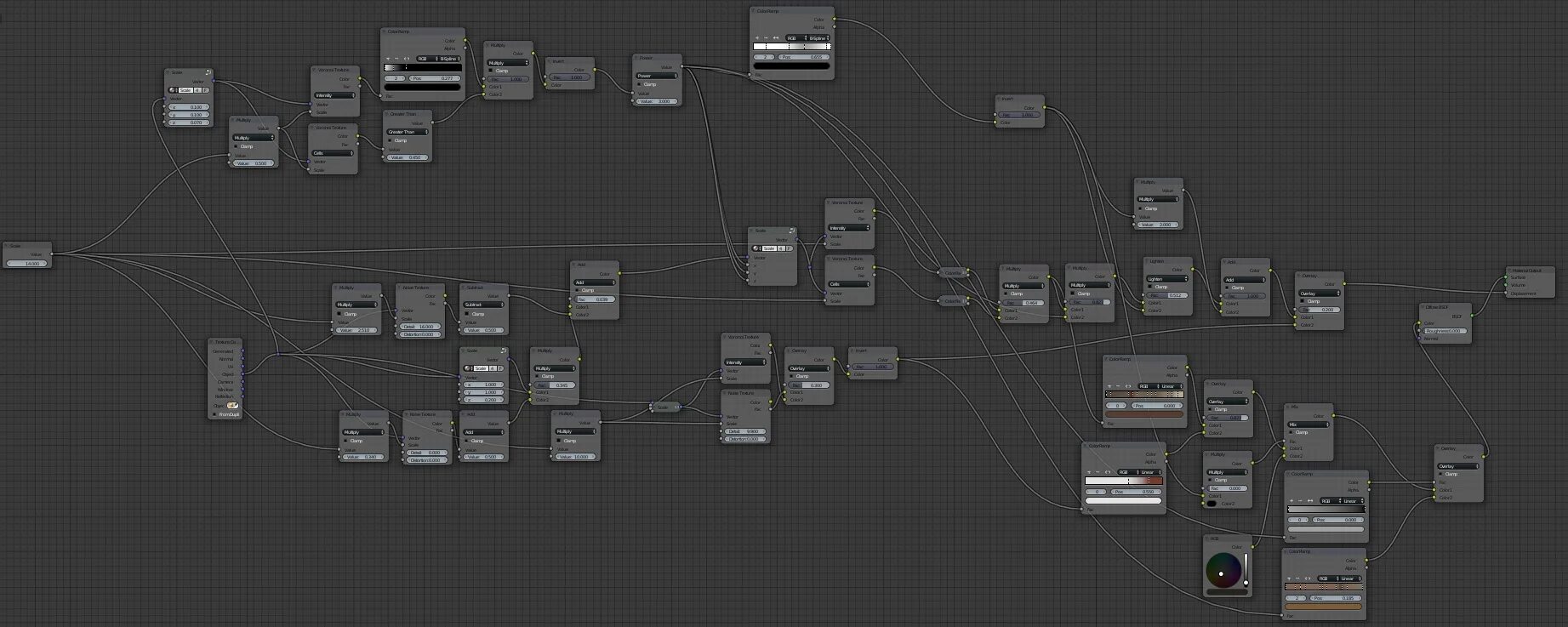1568x627 pixels.
Task: Click Fac 0.512 slider in Lighten node
Action: pos(1167,295)
